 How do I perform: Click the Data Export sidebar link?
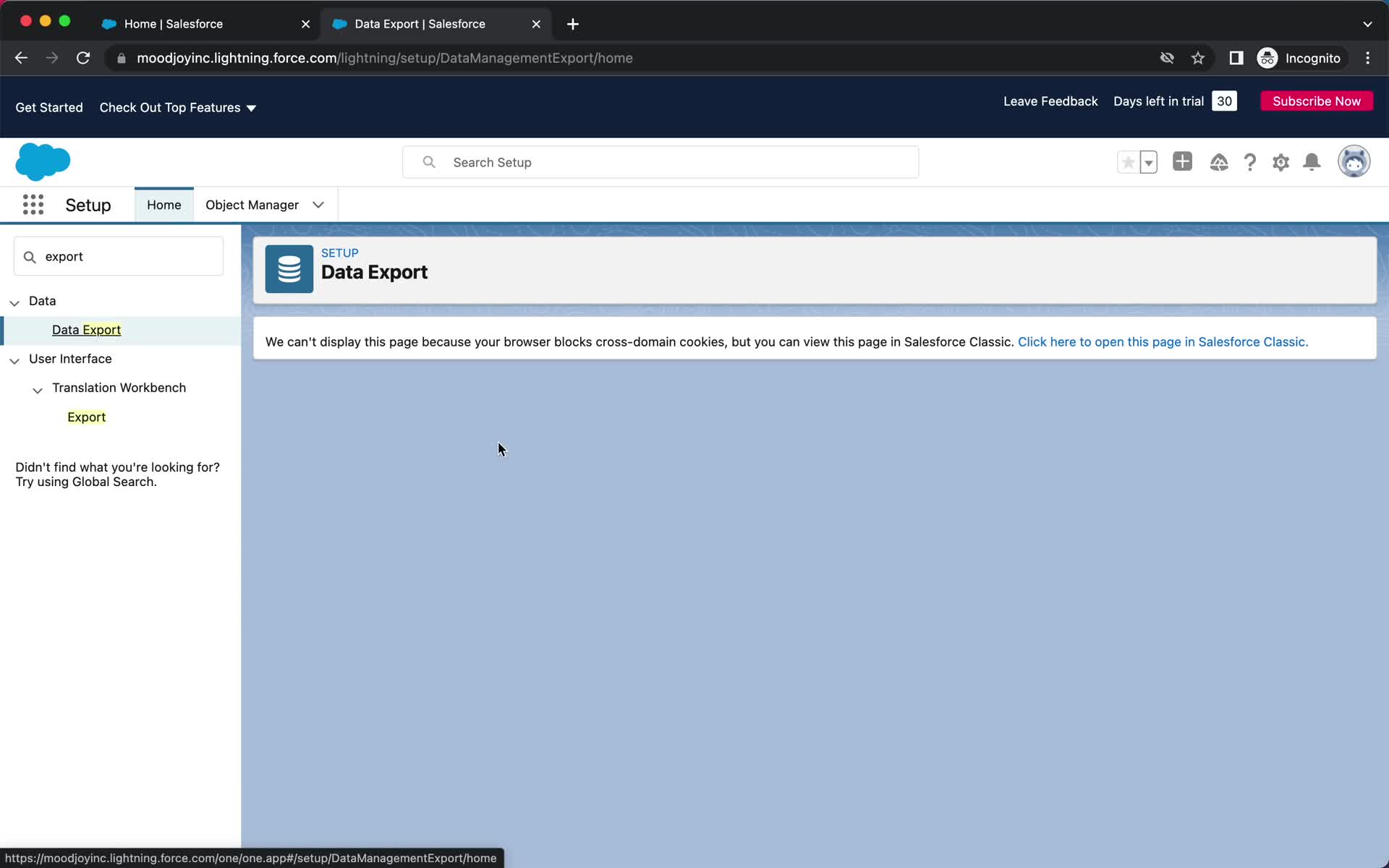tap(86, 329)
